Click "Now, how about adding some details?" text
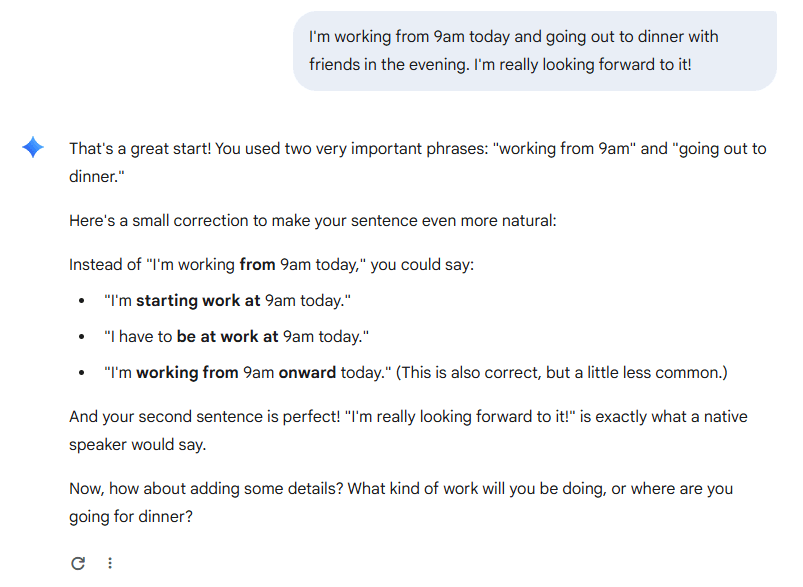Screen dimensions: 803x587 [206, 489]
